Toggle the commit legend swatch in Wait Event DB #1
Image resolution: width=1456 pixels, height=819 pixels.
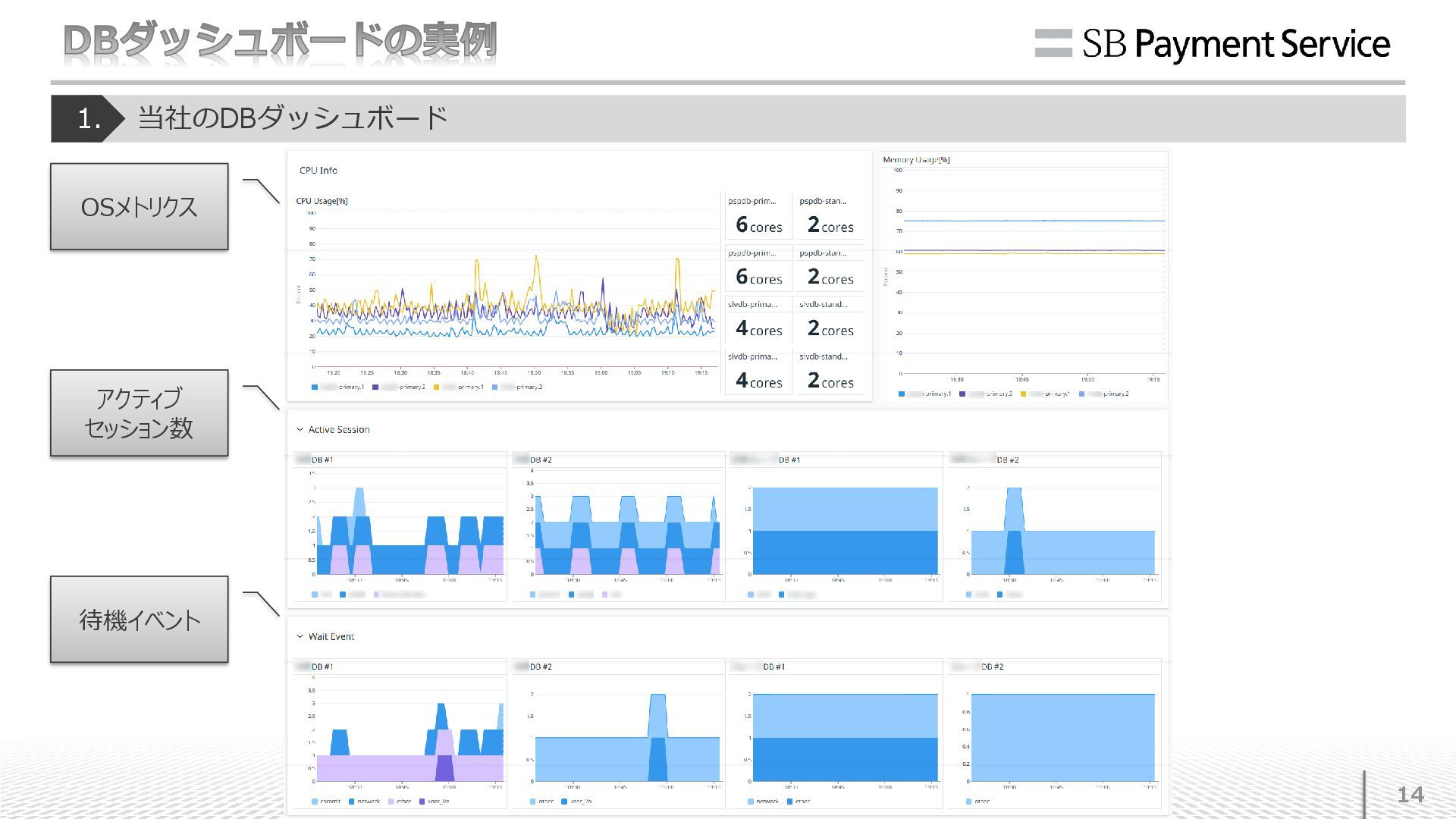315,802
